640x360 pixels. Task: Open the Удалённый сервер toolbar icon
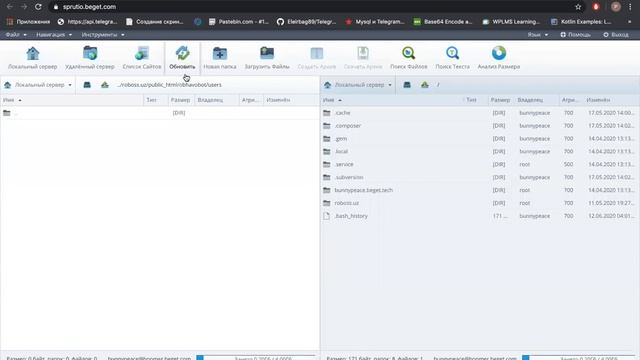click(x=90, y=58)
